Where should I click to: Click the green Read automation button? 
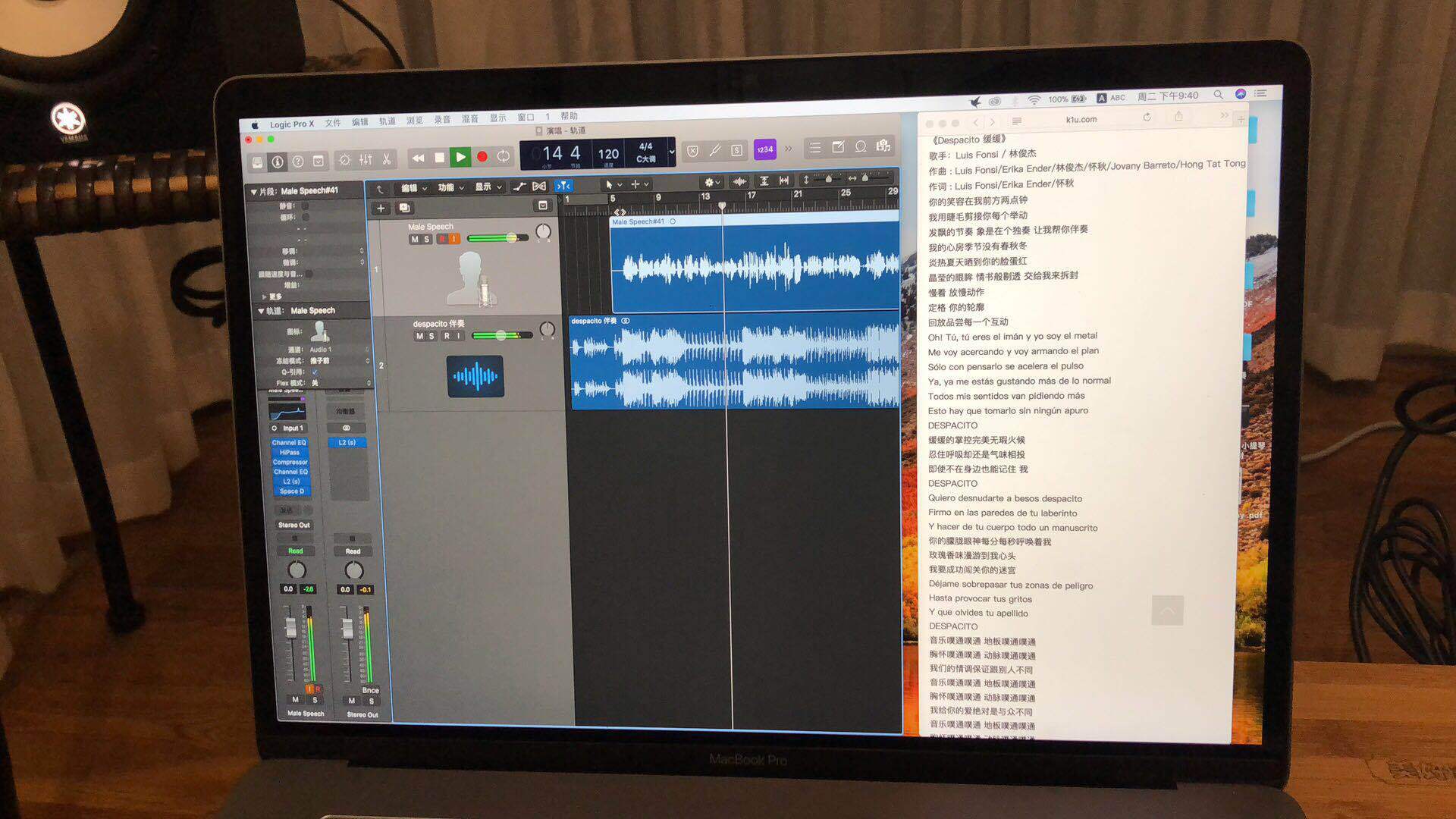pos(296,551)
